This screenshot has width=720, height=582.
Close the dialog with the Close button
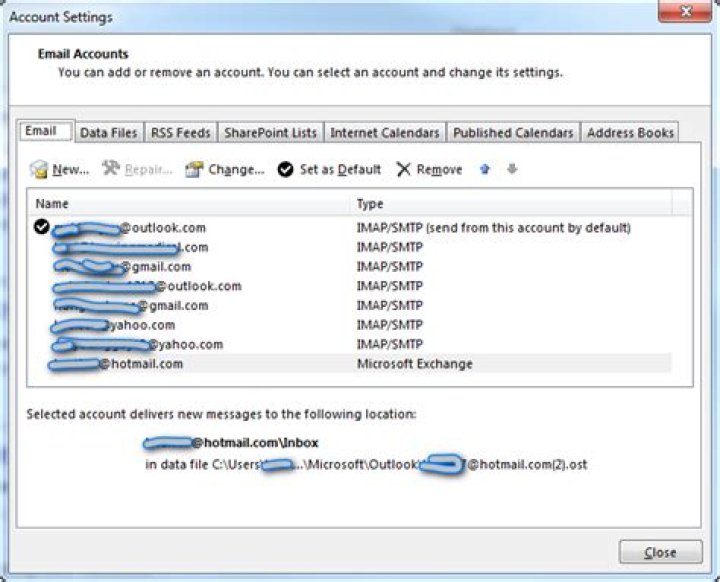coord(660,552)
